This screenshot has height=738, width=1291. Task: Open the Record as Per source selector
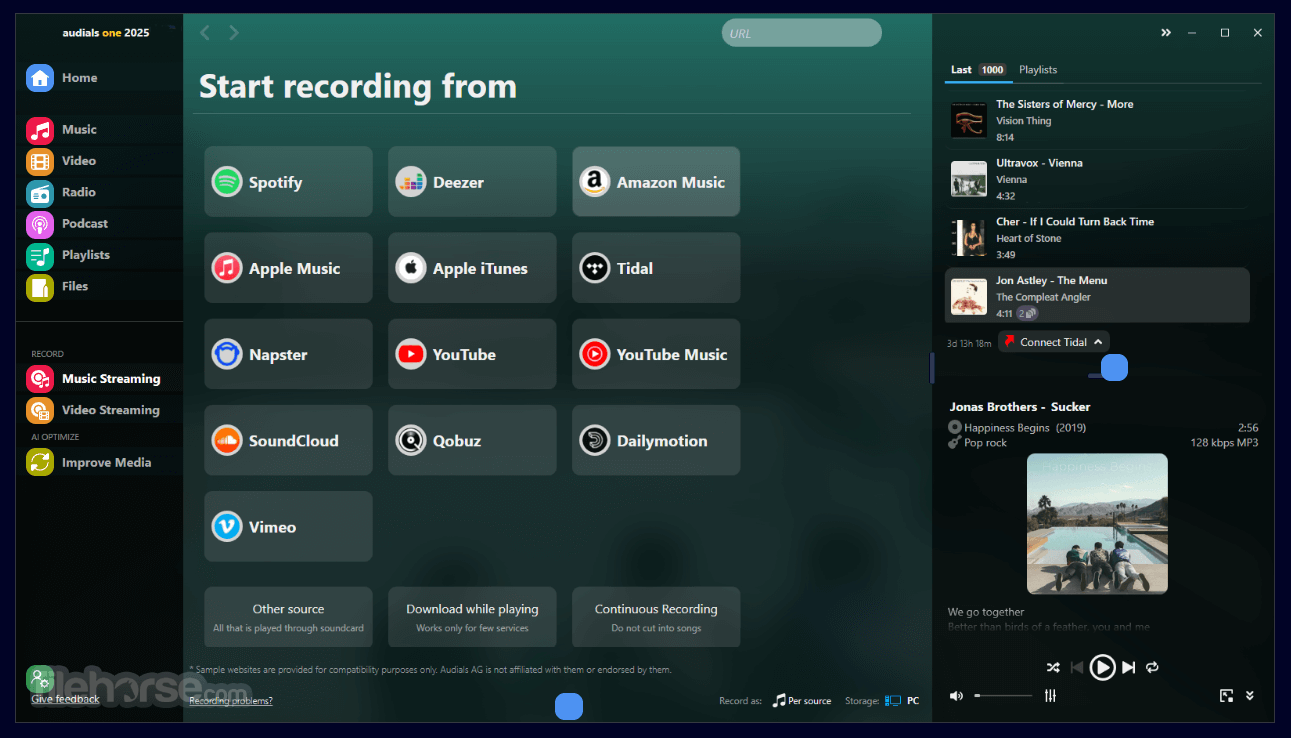click(x=802, y=701)
